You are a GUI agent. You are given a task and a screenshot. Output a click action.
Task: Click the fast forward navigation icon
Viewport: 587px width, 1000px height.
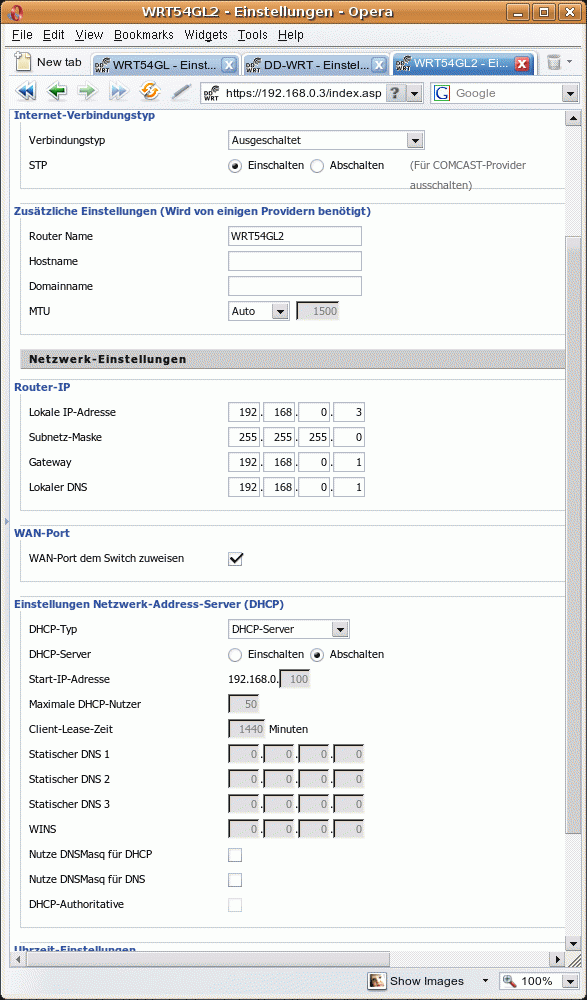pos(118,92)
